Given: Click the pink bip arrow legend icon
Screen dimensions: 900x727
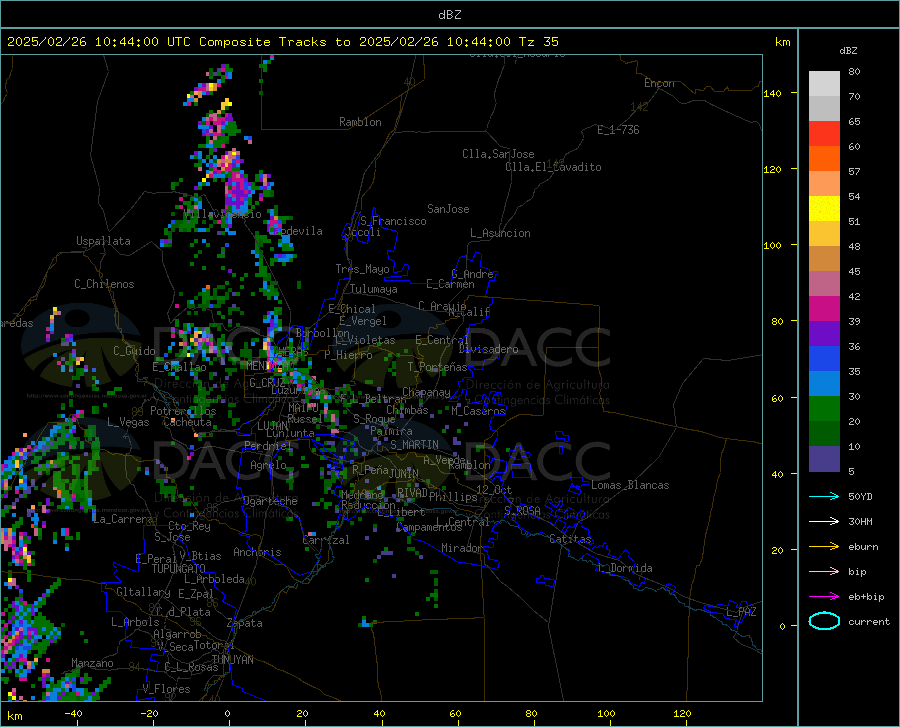Looking at the screenshot, I should [824, 572].
